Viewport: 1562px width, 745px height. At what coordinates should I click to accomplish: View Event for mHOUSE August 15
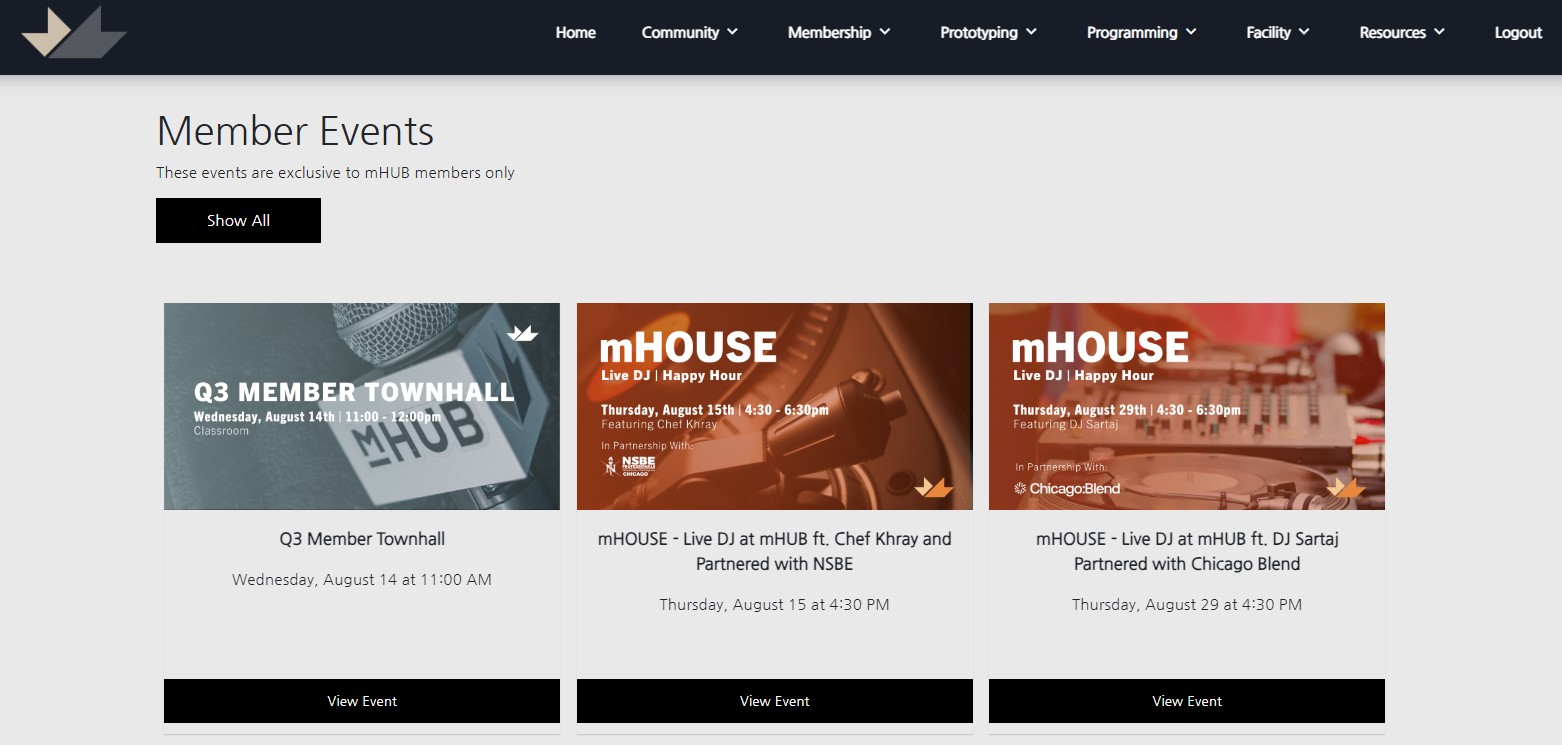tap(774, 701)
